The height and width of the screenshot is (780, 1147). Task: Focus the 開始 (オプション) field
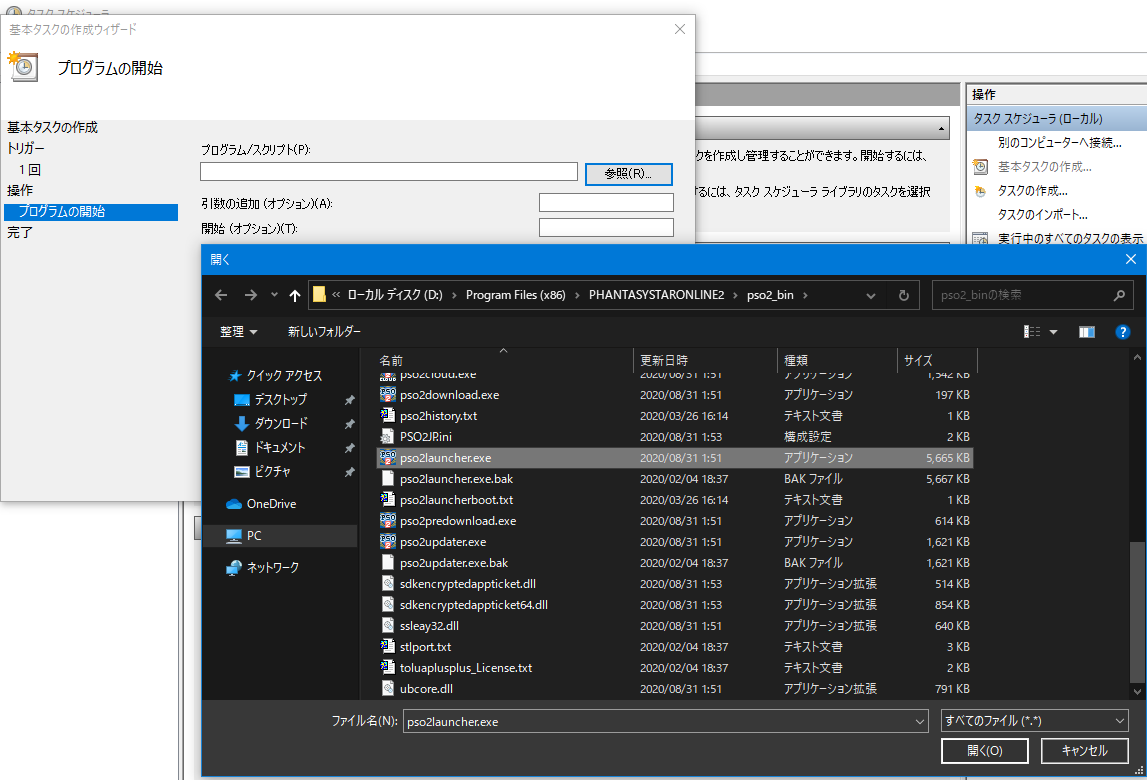tap(606, 228)
